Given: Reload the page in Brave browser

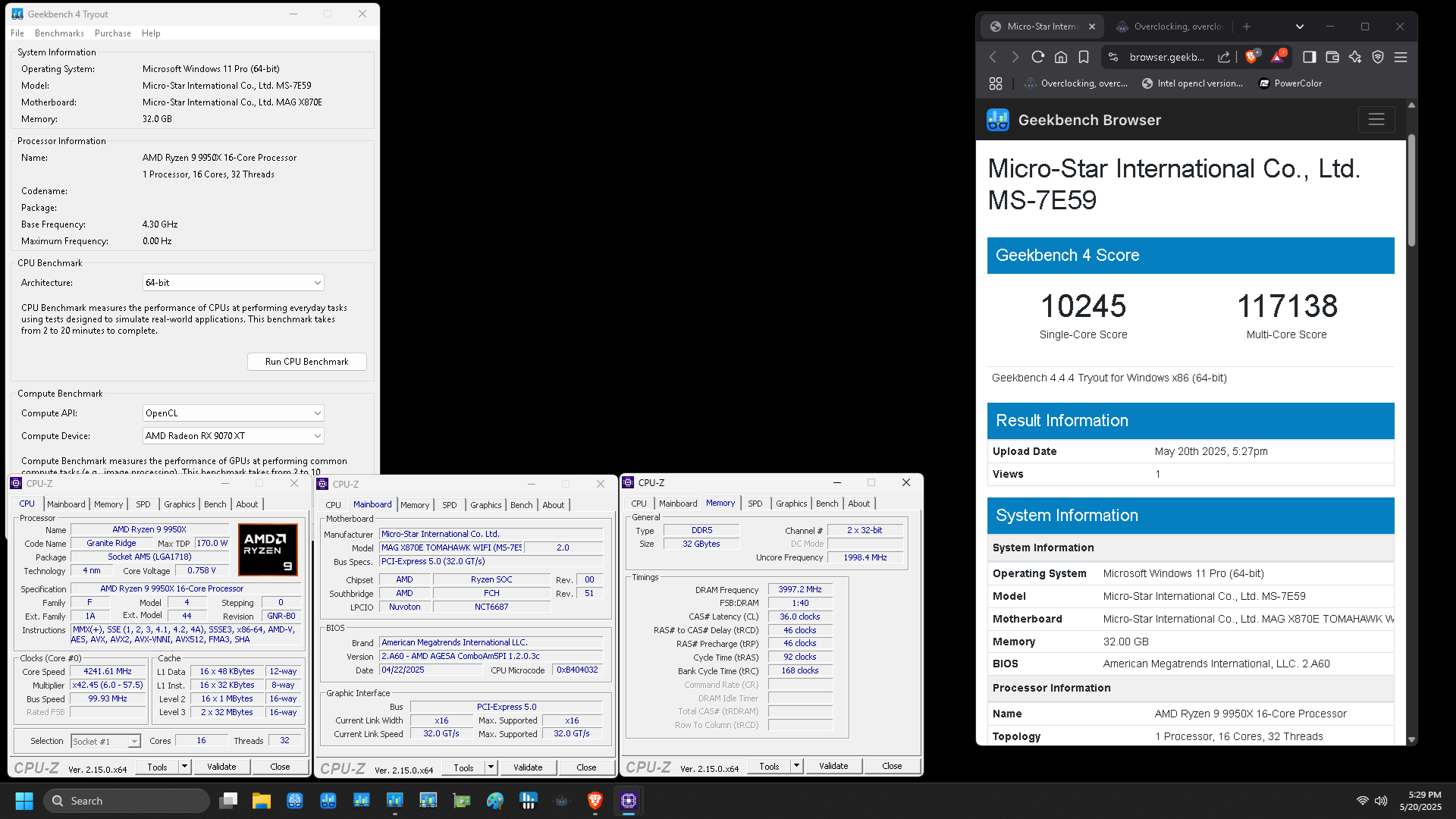Looking at the screenshot, I should click(x=1038, y=57).
